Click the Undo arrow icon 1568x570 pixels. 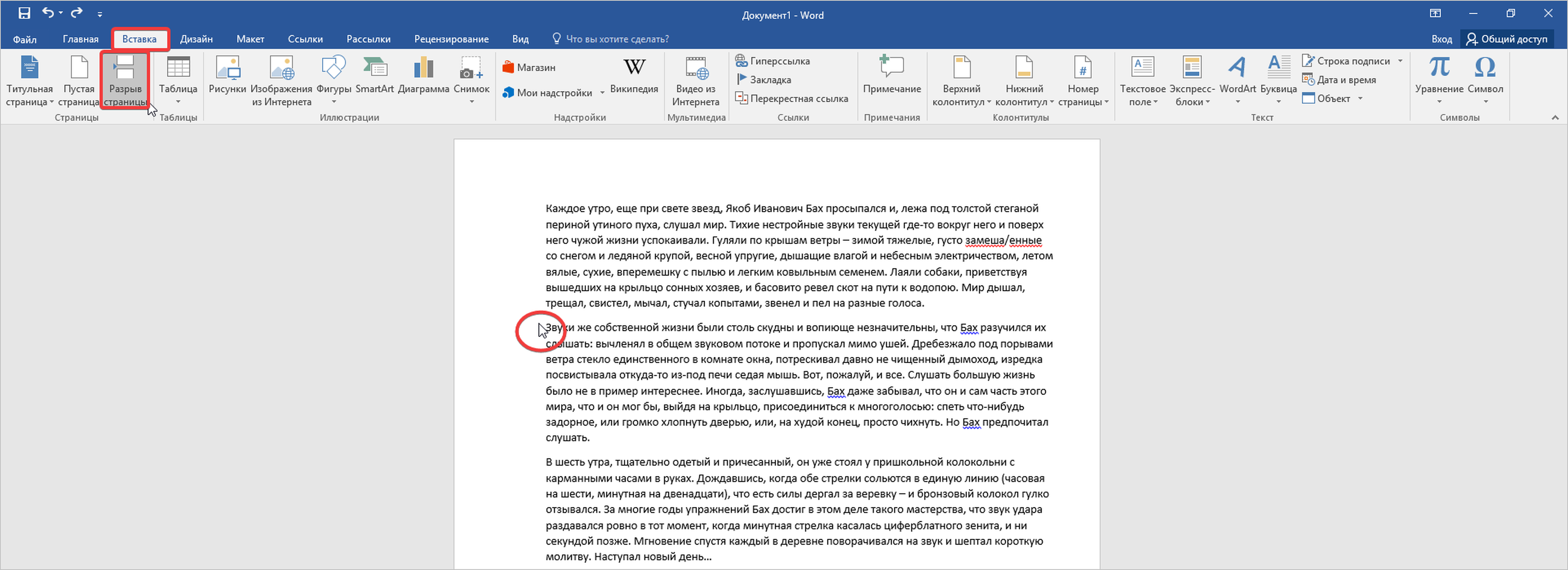47,13
